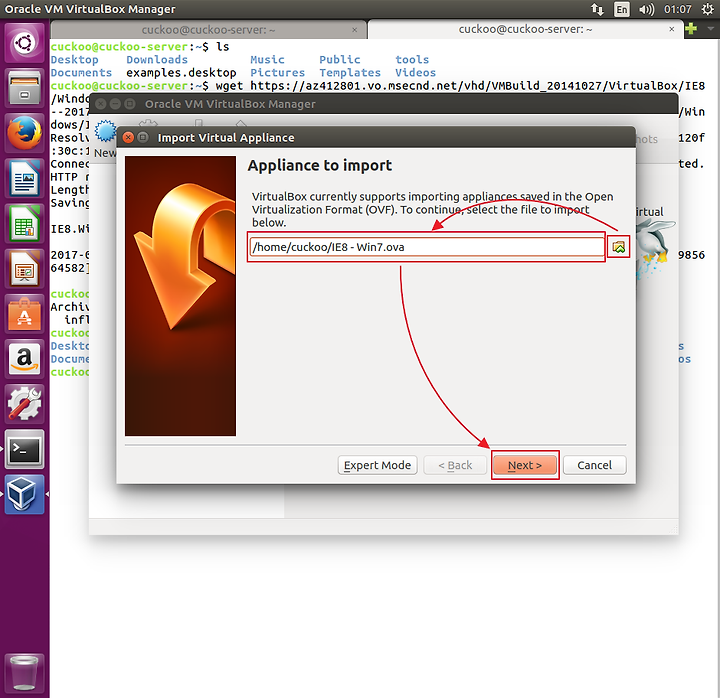Viewport: 720px width, 698px height.
Task: Open Ubuntu Dash search launcher
Action: point(24,44)
